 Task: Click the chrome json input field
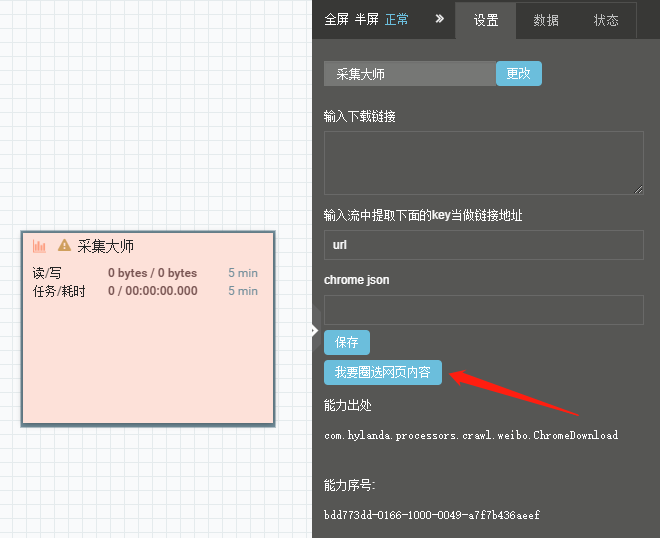(484, 310)
